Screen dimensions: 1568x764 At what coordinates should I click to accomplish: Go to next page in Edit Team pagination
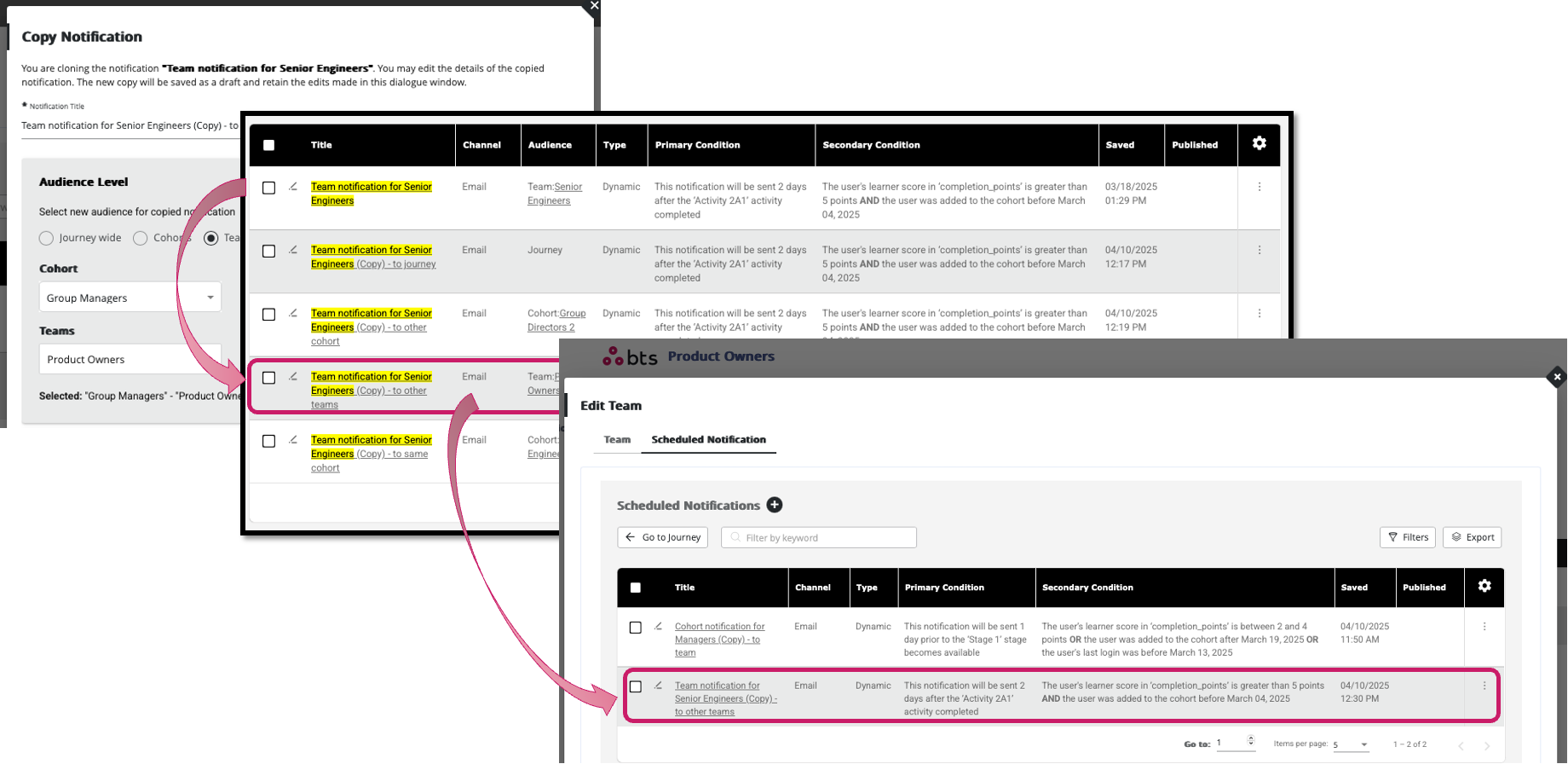click(1487, 745)
